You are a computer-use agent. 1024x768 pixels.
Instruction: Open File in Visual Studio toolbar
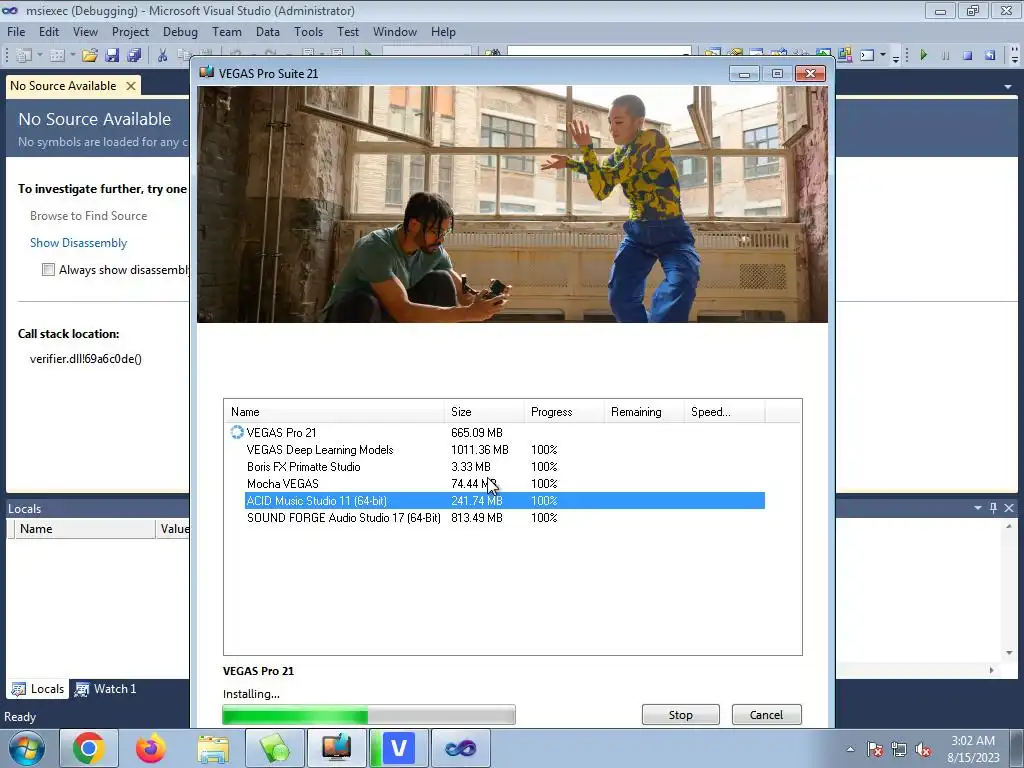[x=89, y=56]
